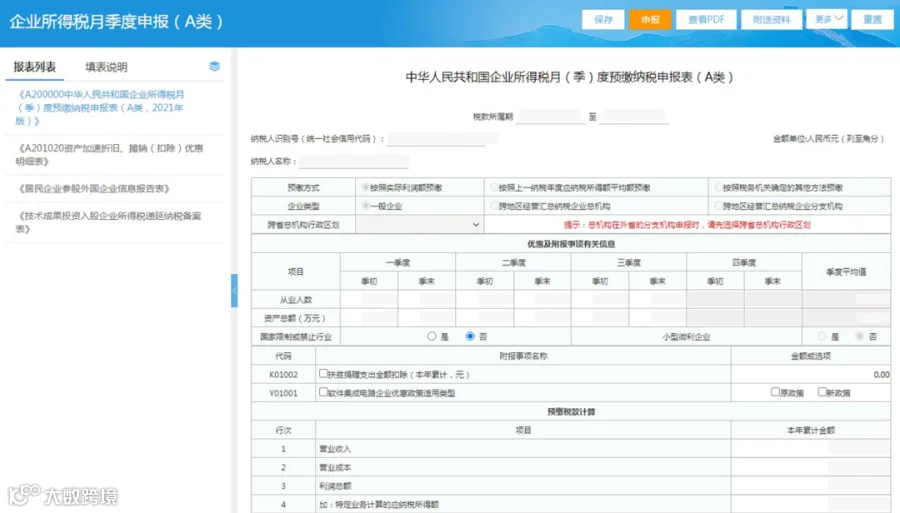Collapse the left panel with the blue handle
Screen dimensions: 900x513
(x=234, y=290)
